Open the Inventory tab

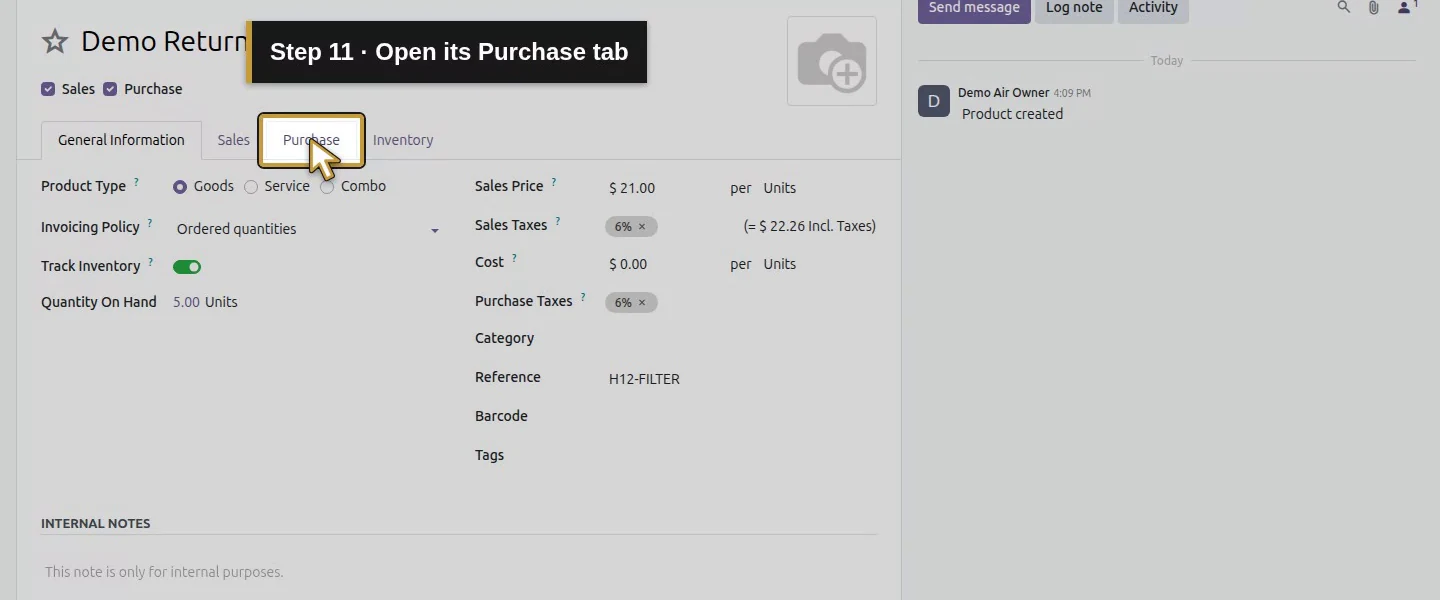tap(403, 140)
